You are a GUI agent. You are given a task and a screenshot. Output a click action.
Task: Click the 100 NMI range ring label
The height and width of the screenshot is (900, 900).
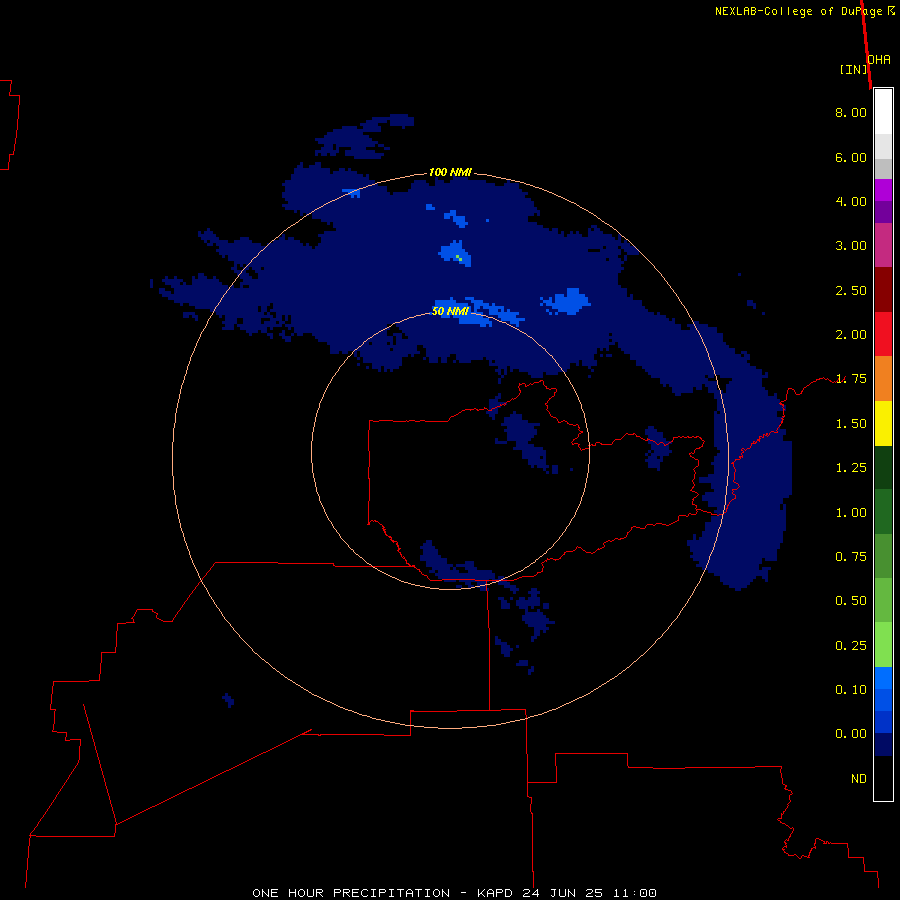click(x=450, y=172)
